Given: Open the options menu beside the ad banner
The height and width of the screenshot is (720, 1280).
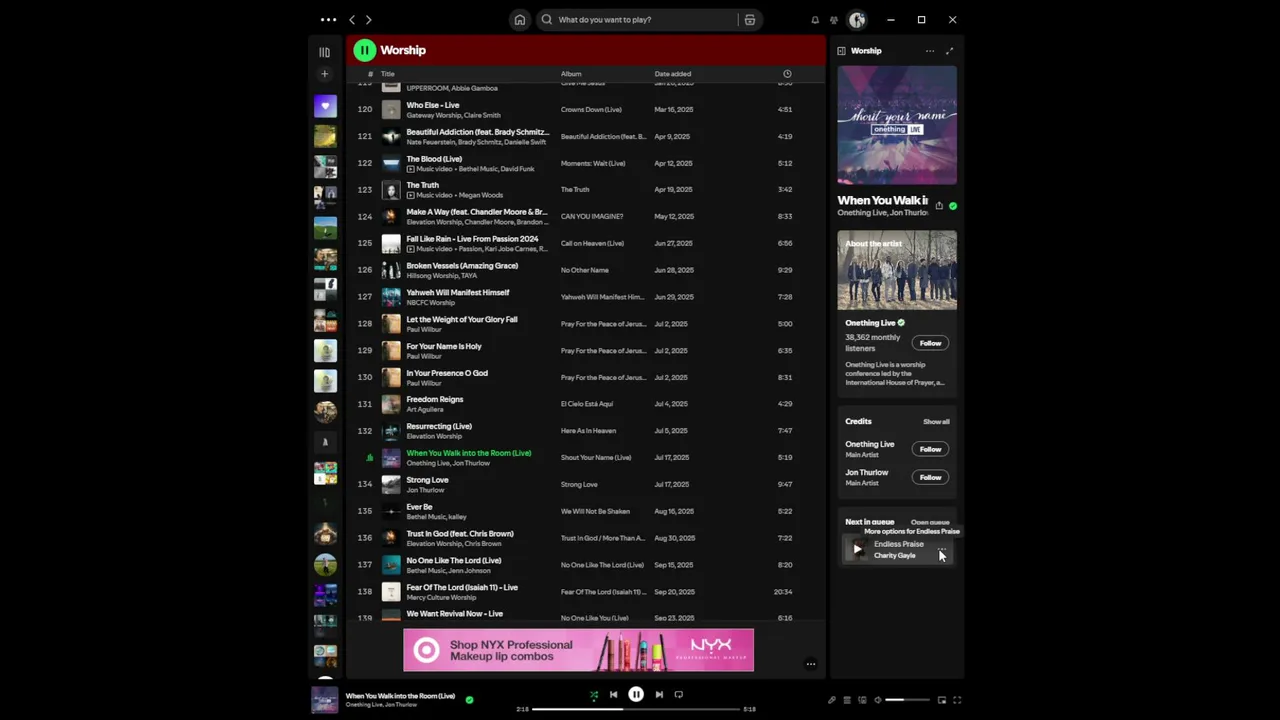Looking at the screenshot, I should coord(811,664).
